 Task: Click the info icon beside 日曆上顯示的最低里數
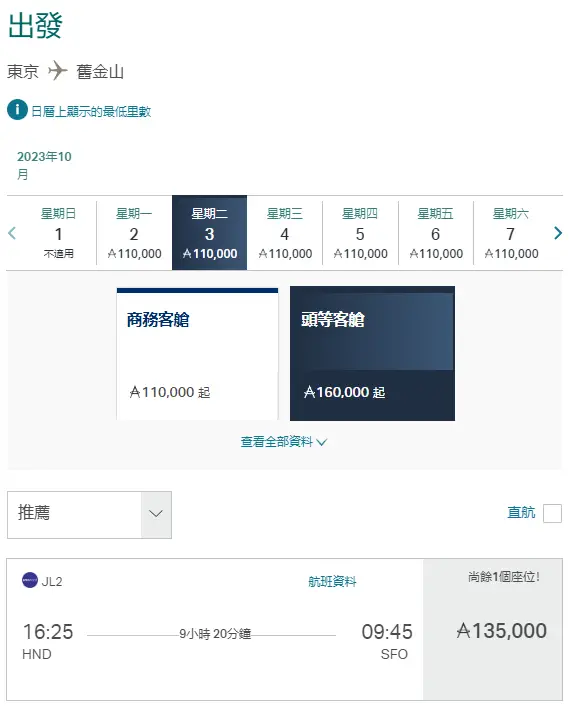click(x=18, y=110)
